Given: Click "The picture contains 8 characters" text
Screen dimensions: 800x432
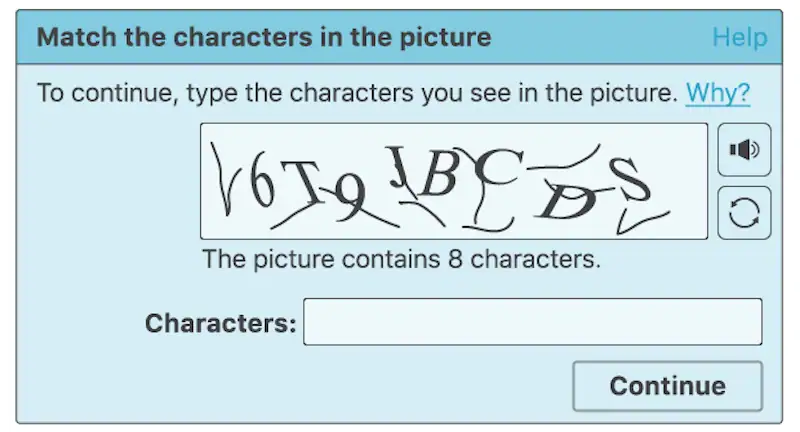Looking at the screenshot, I should pos(401,260).
